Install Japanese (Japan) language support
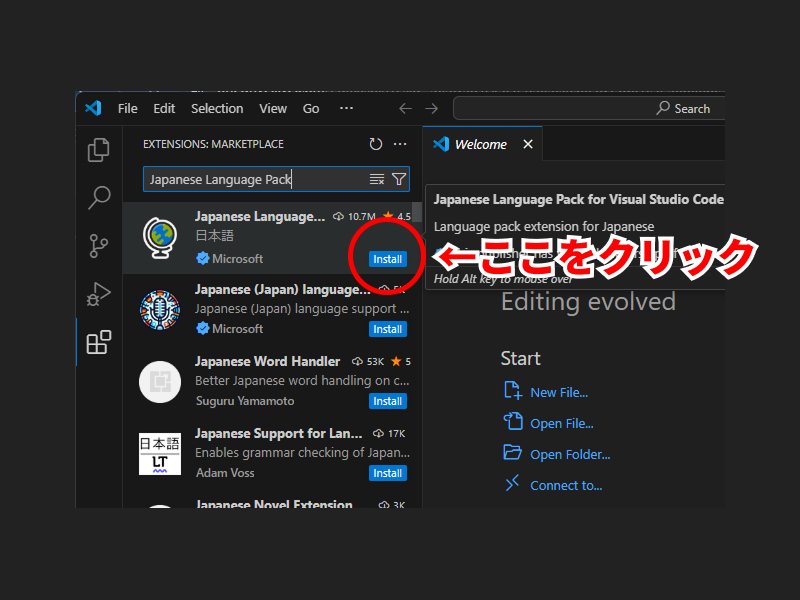 [388, 329]
